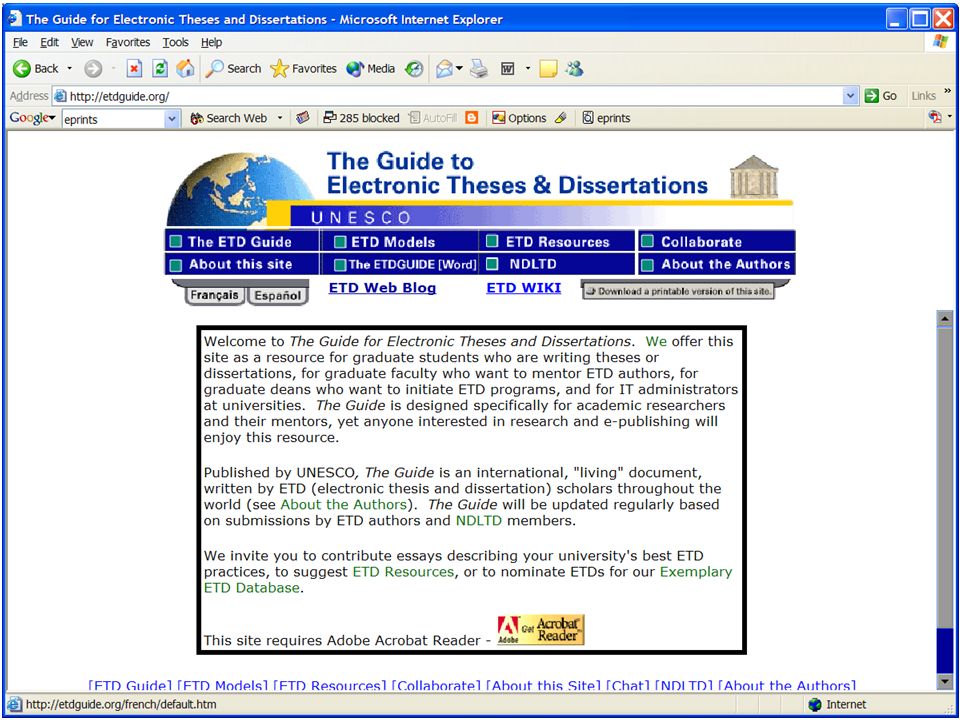Edit with Word icon in toolbar
The width and height of the screenshot is (960, 720).
point(508,69)
